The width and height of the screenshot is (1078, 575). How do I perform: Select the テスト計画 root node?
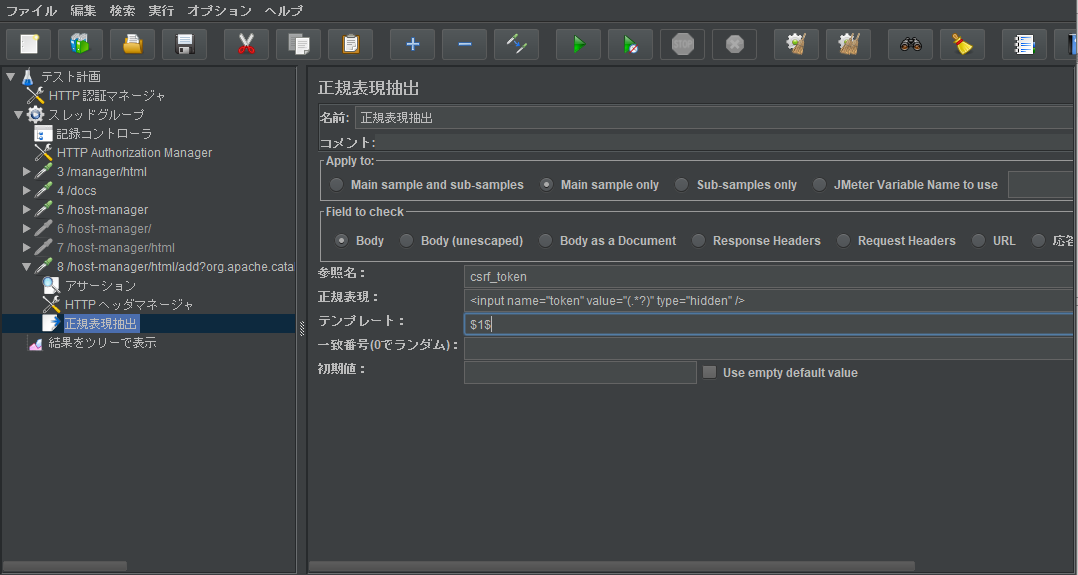71,76
